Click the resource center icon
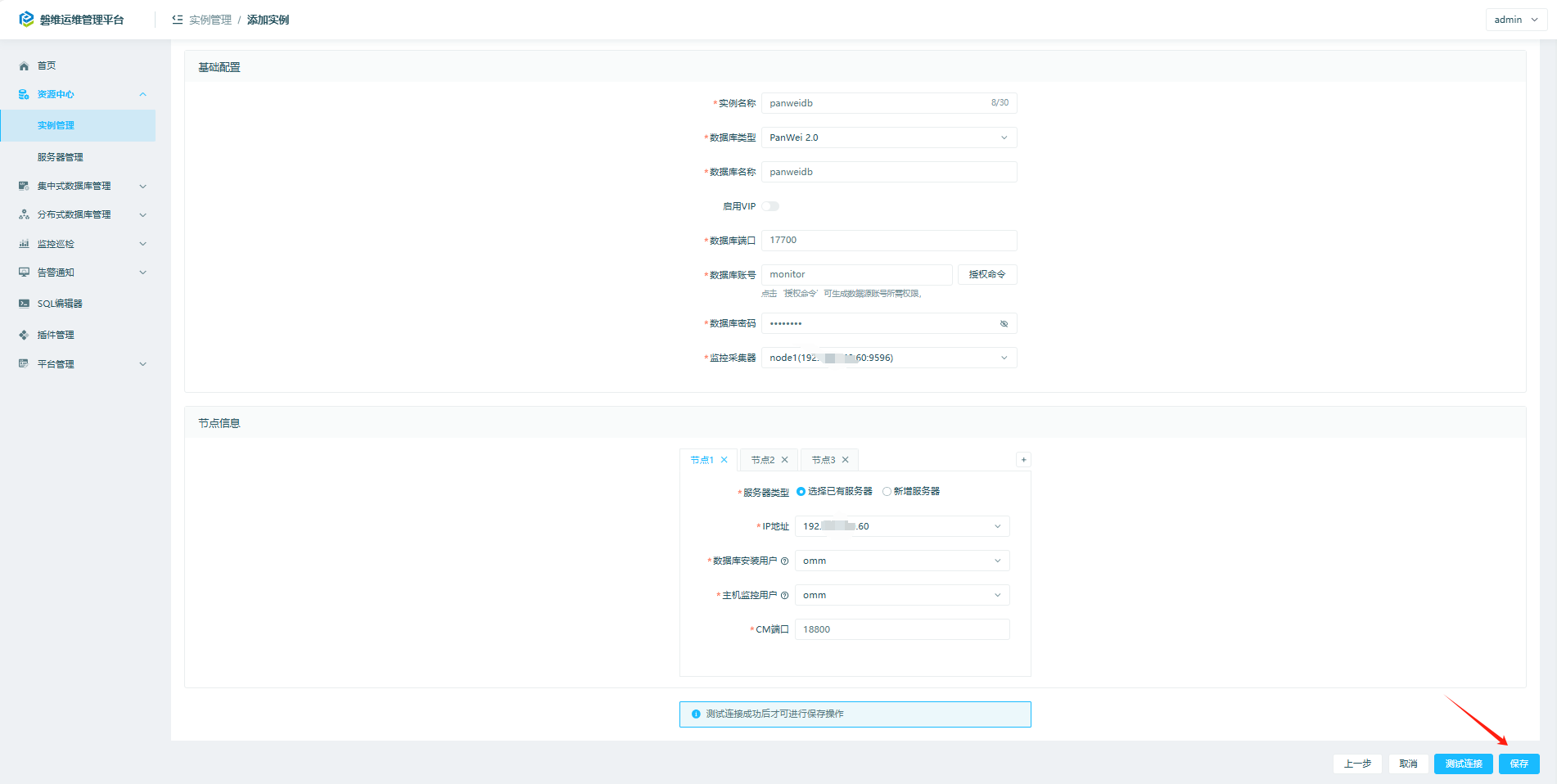This screenshot has height=784, width=1557. coord(24,94)
